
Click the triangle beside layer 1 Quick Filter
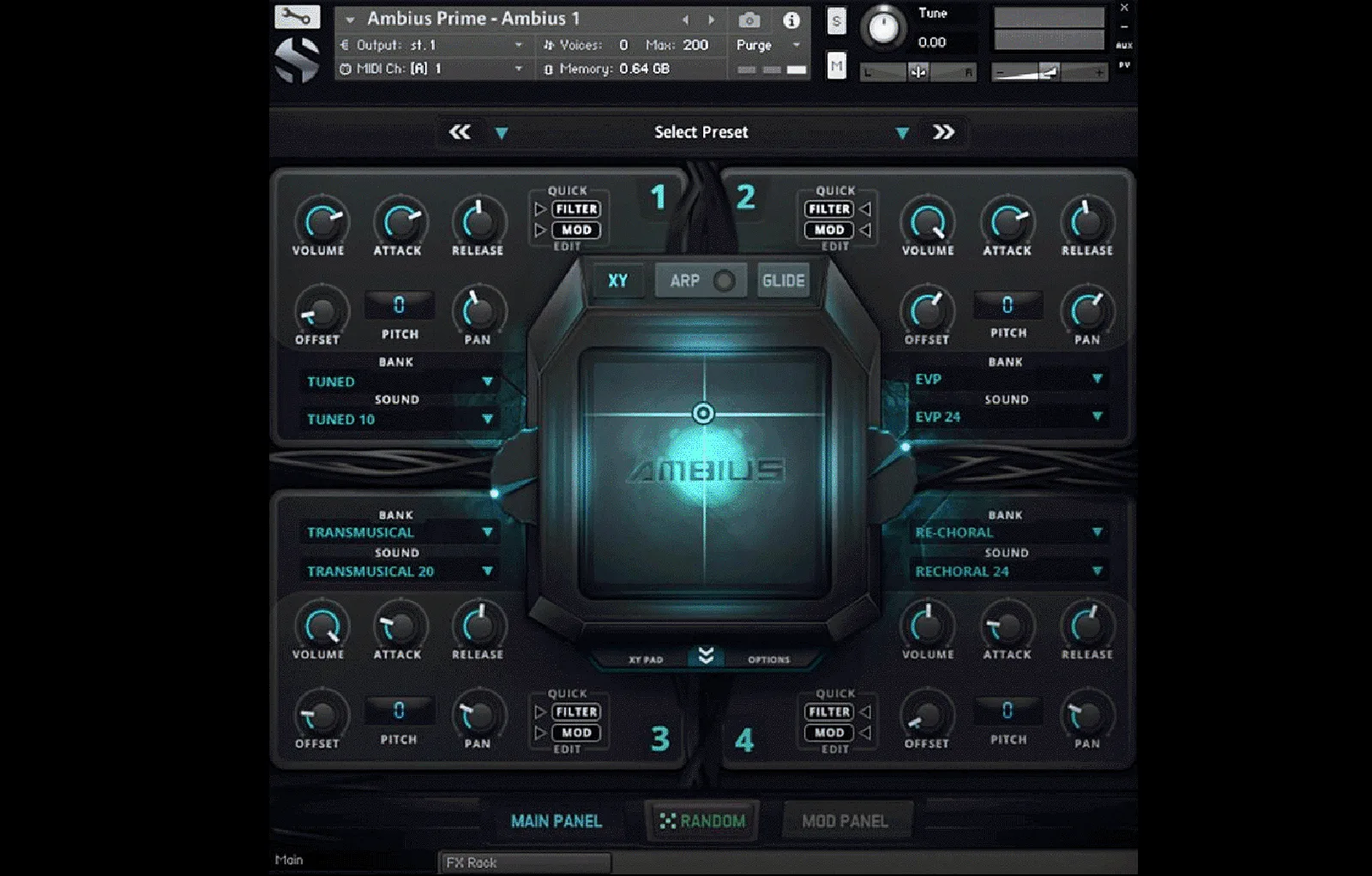(540, 209)
